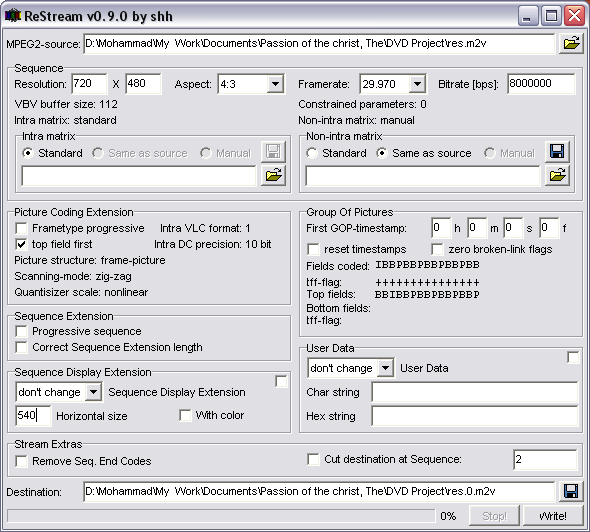
Task: Enable Frametype progressive checkbox
Action: [x=21, y=228]
